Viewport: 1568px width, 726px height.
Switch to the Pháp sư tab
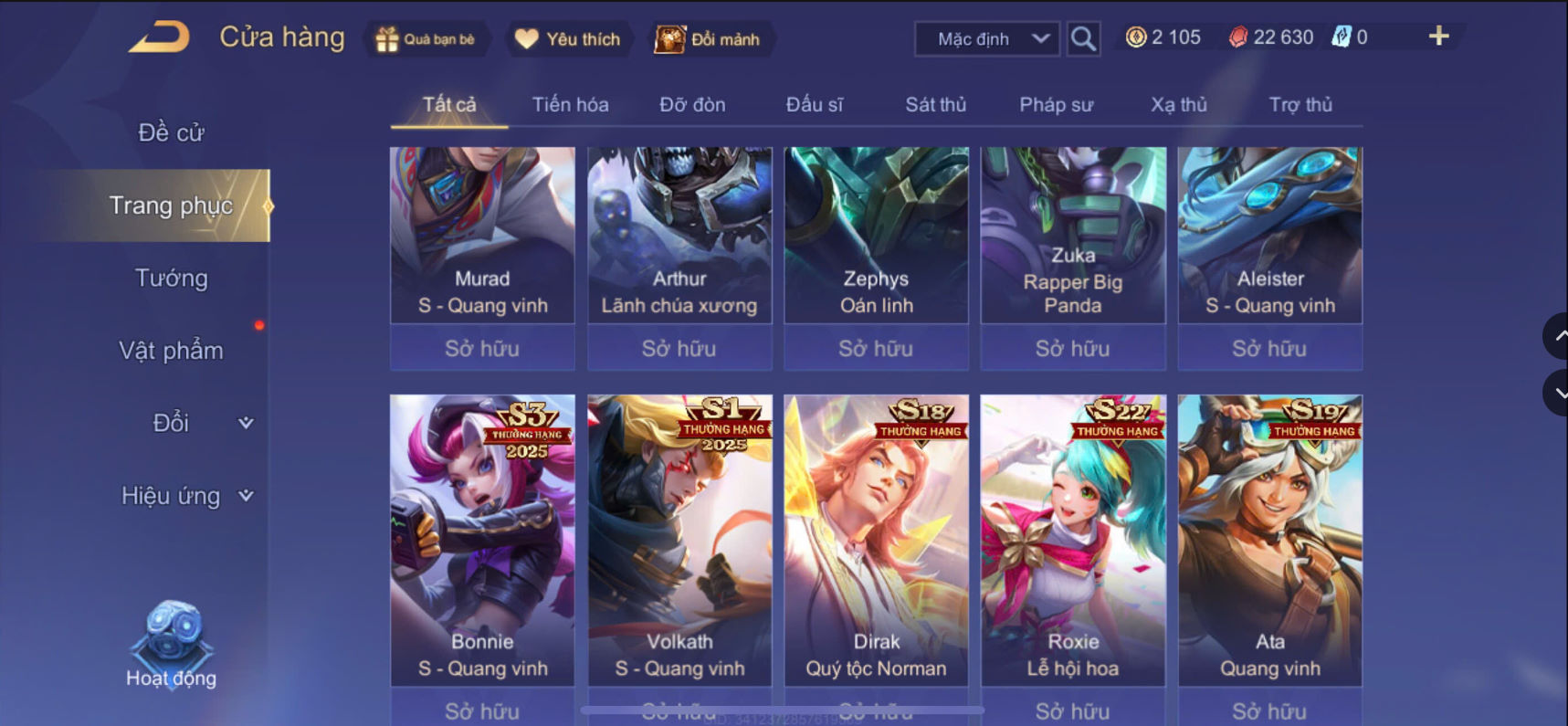pyautogui.click(x=1056, y=104)
